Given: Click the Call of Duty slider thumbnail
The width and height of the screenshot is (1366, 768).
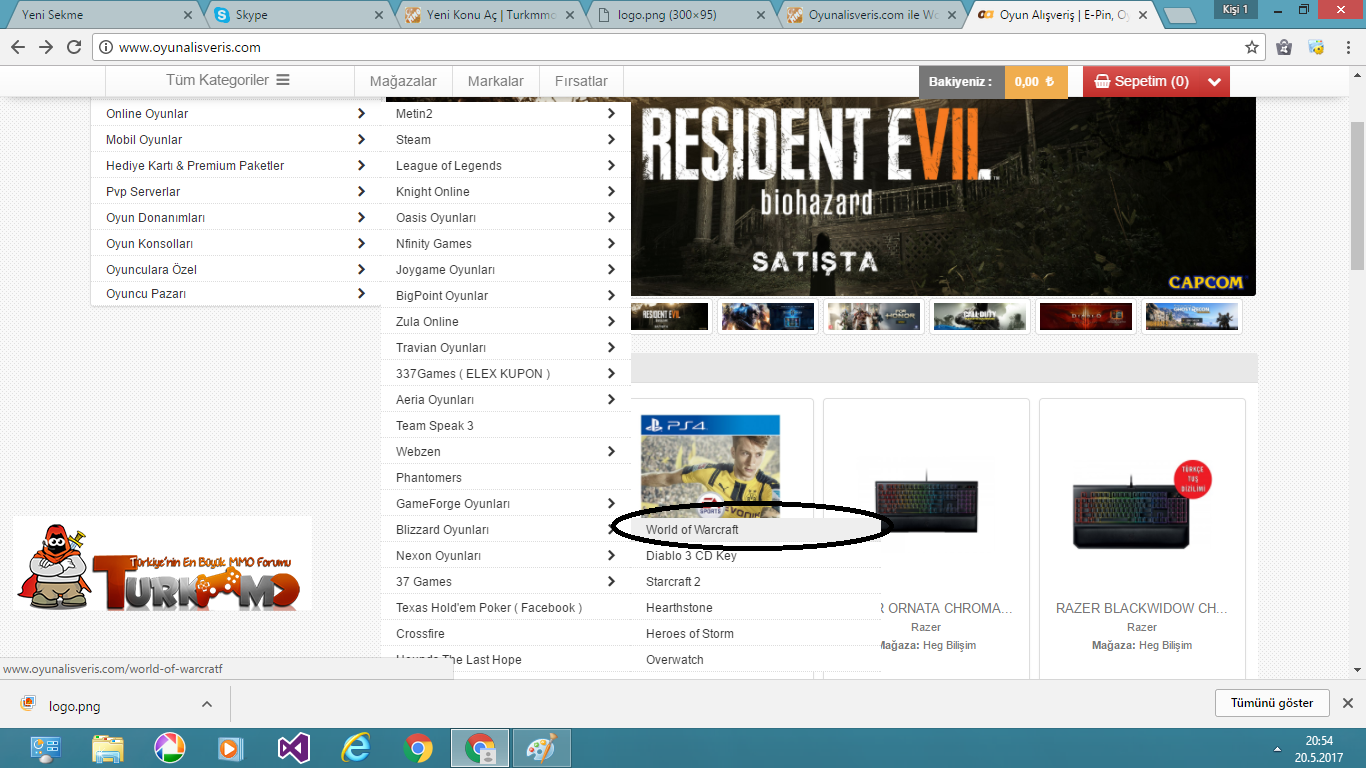Looking at the screenshot, I should [979, 316].
